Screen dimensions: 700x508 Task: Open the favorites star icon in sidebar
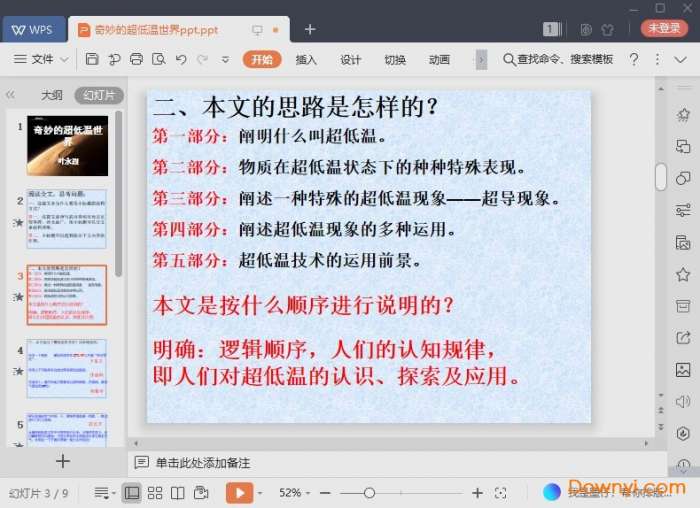(683, 274)
